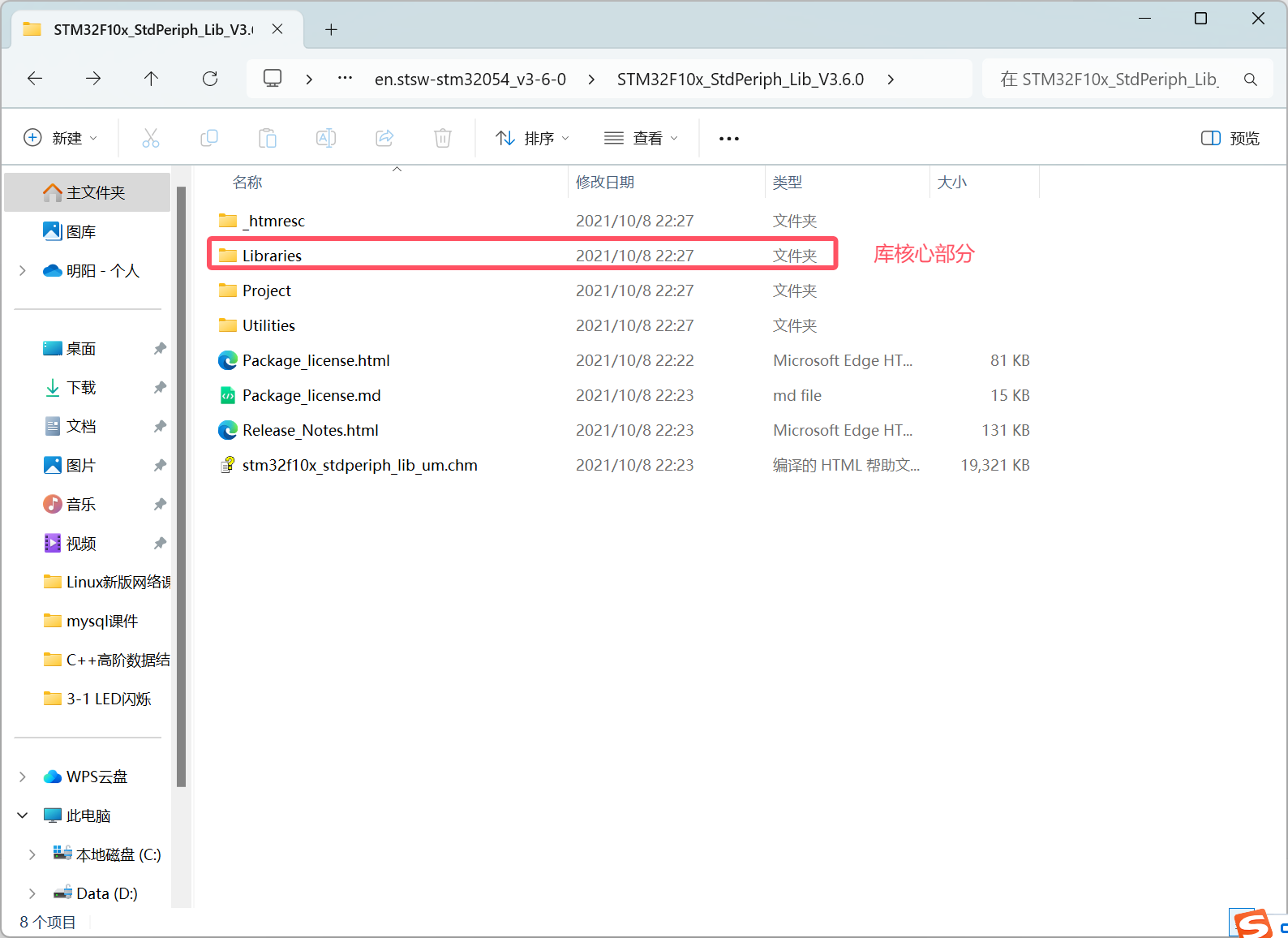Expand the 明阳 - 个人 OneDrive node

tap(23, 270)
